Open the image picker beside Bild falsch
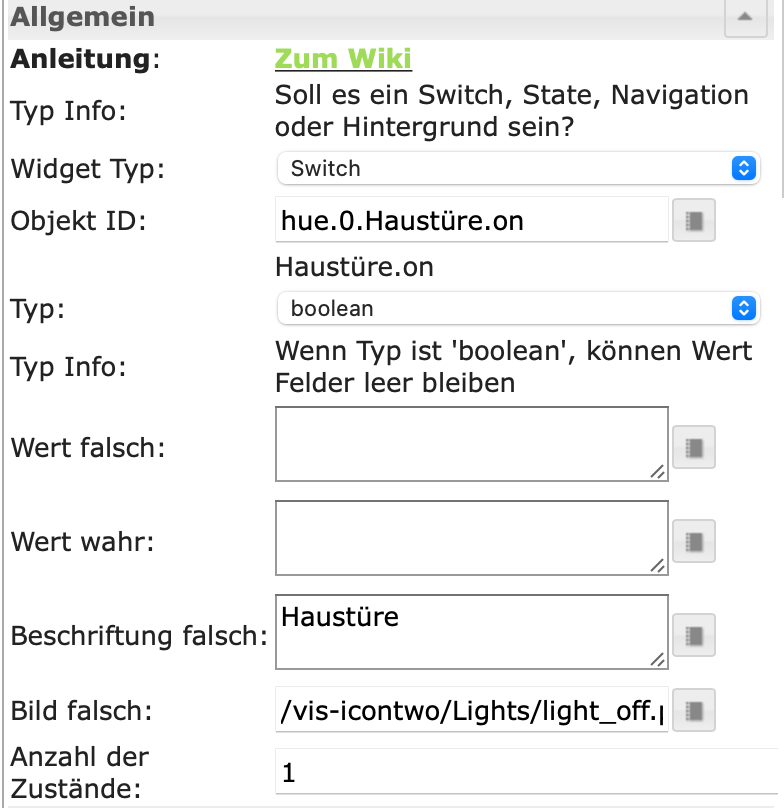Image resolution: width=784 pixels, height=808 pixels. point(694,712)
